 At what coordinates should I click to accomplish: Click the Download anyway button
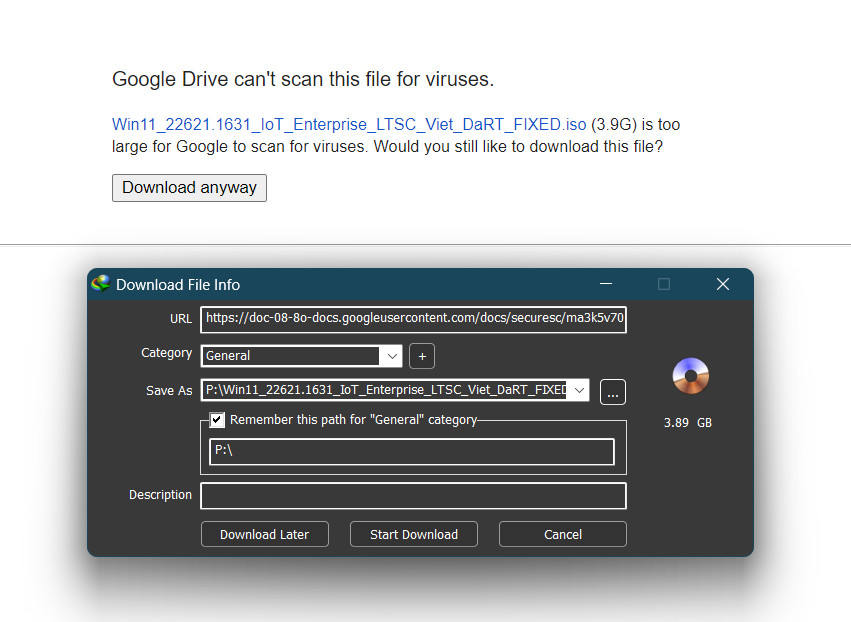[189, 188]
